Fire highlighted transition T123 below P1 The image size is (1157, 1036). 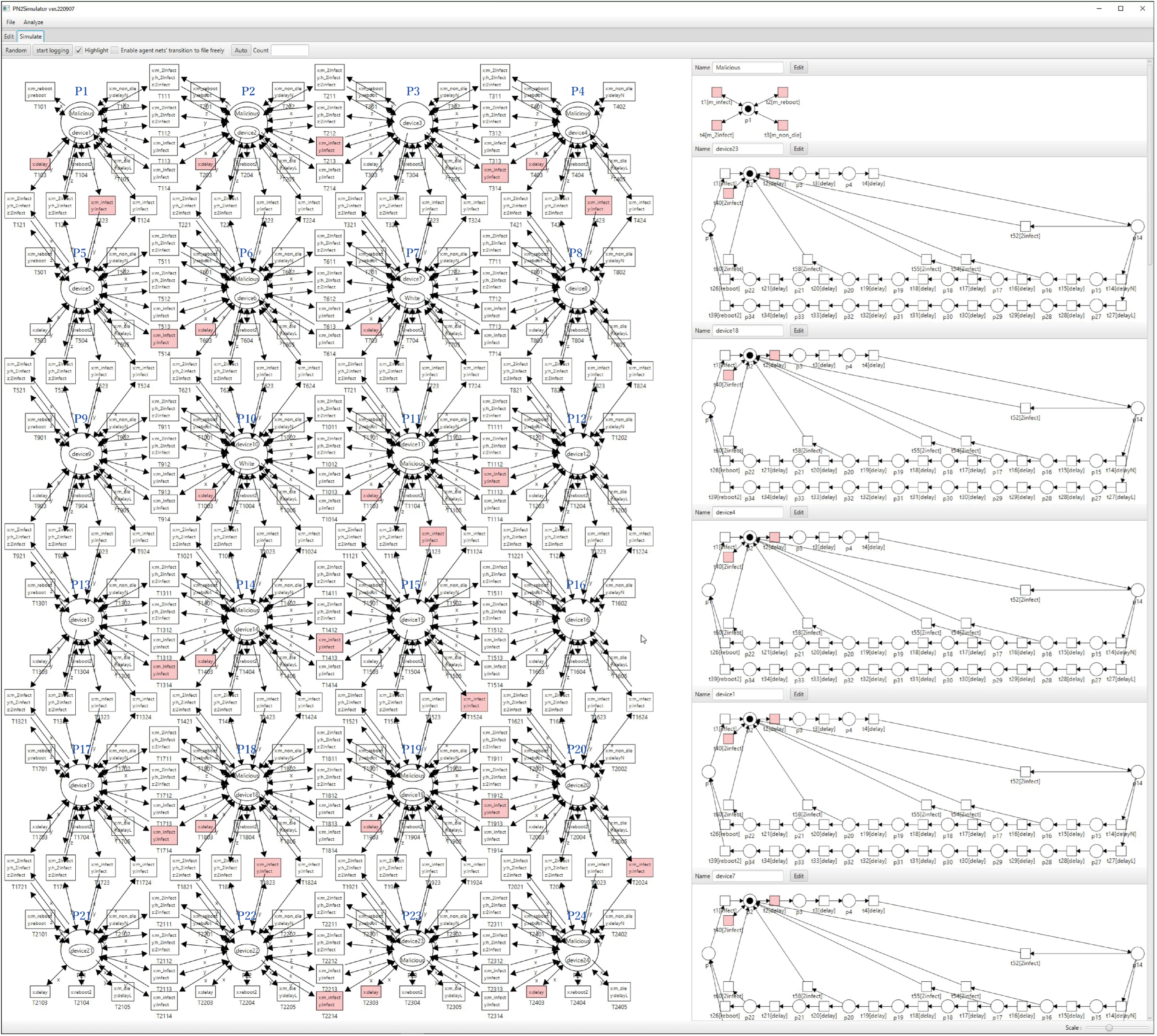point(102,206)
